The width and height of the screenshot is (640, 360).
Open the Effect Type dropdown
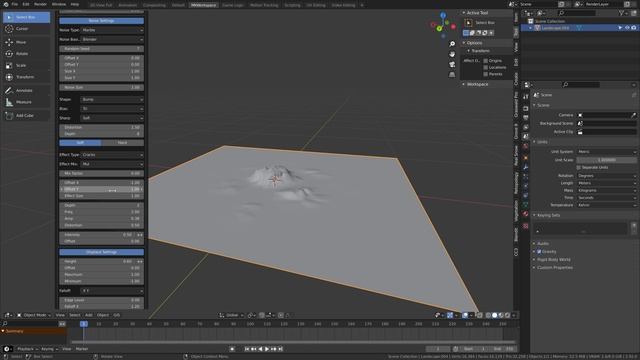(112, 155)
